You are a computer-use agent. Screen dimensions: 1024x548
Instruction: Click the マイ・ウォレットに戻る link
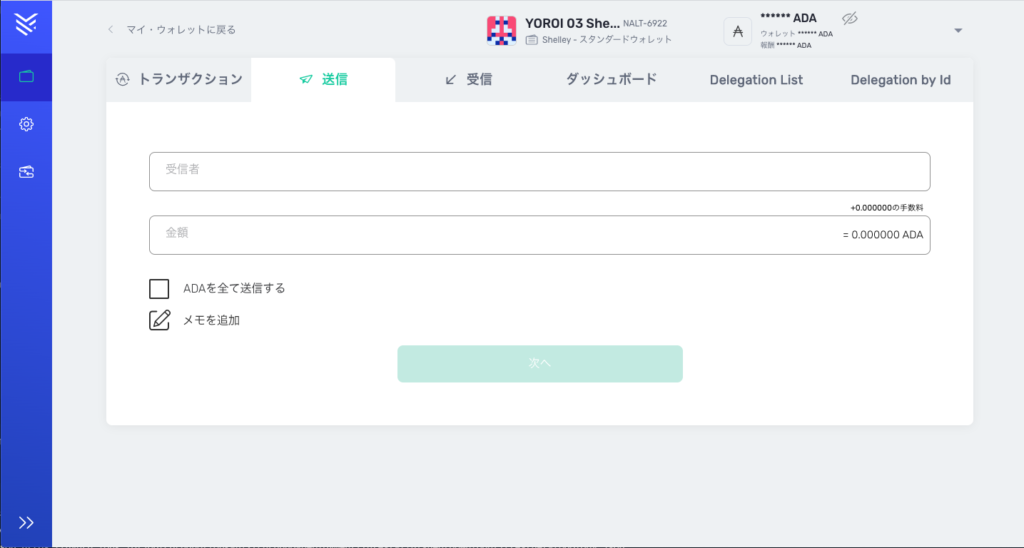(x=181, y=30)
